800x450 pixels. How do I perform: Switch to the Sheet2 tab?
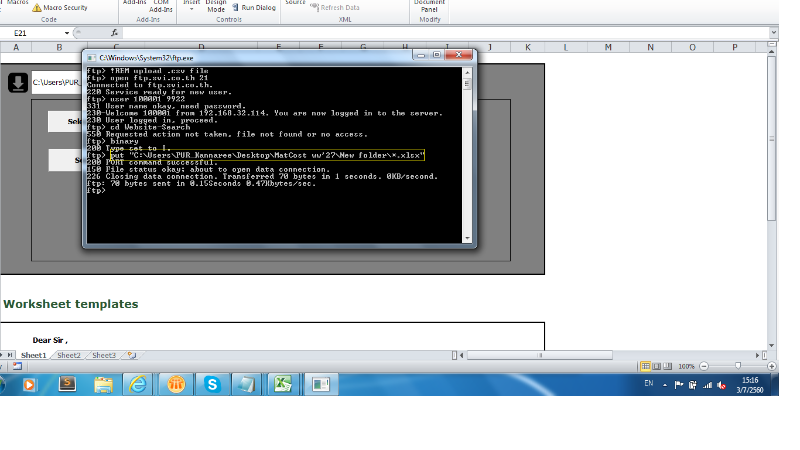click(x=68, y=355)
